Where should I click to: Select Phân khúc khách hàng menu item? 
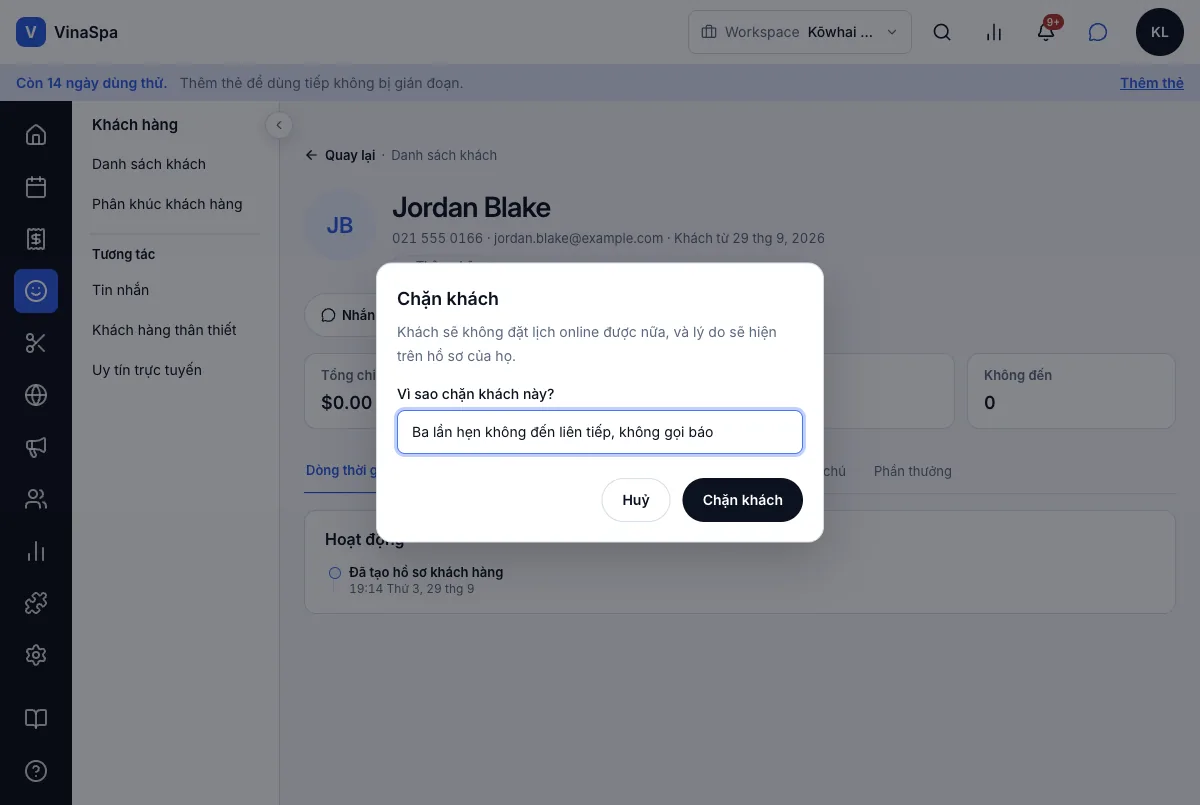(167, 204)
